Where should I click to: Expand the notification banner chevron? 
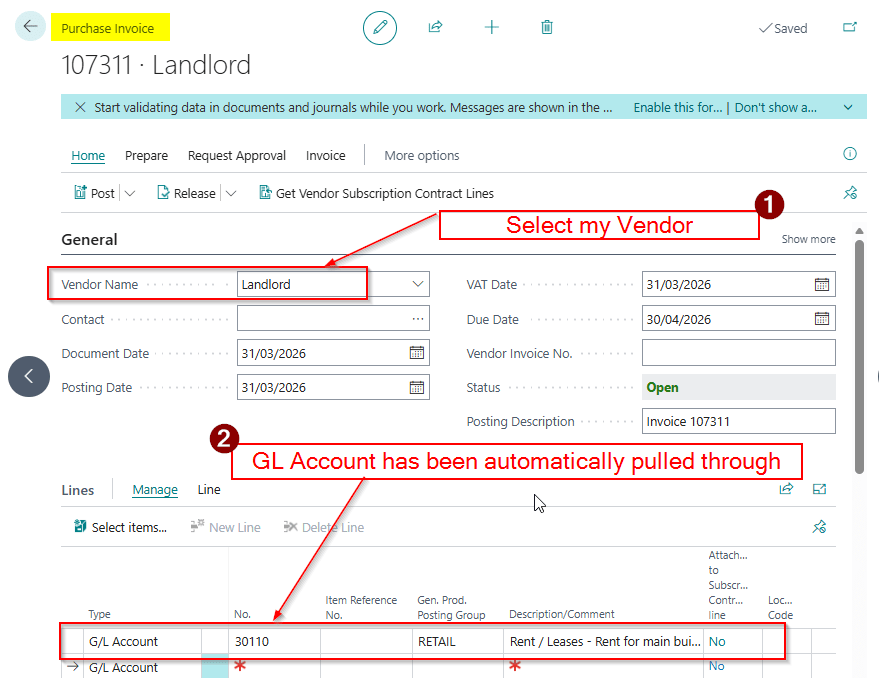click(848, 107)
